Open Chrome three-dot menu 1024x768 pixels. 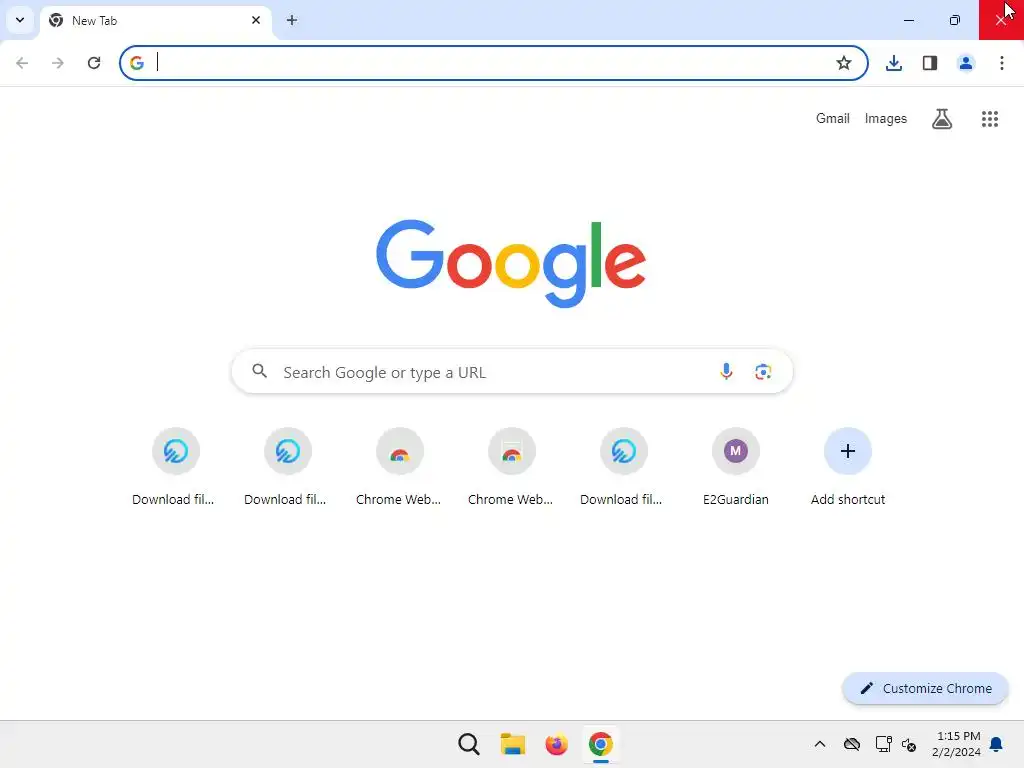pos(1002,63)
